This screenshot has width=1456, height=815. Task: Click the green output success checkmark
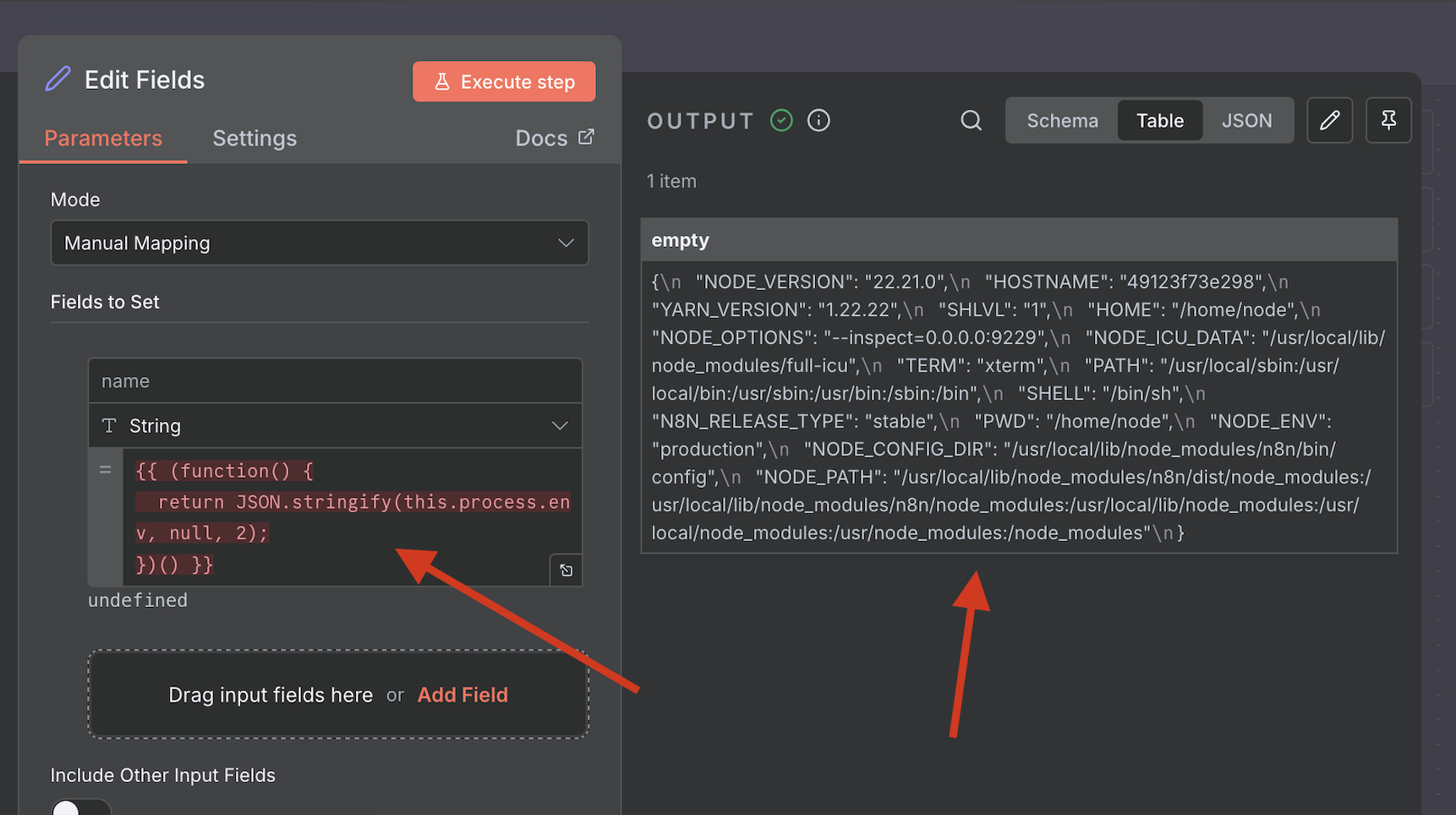pyautogui.click(x=781, y=121)
